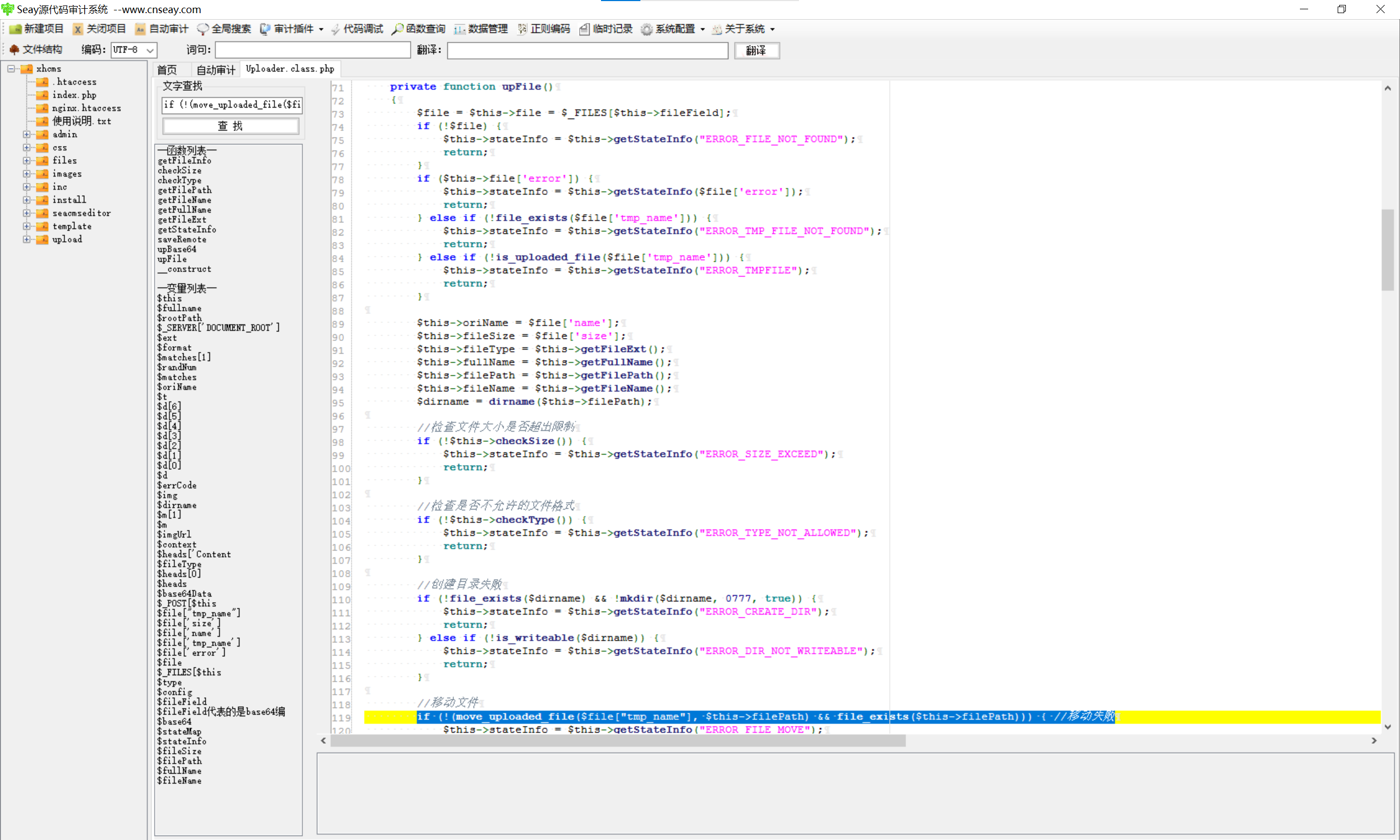Open 临时记录 (Temp Notes) tool

tap(606, 29)
